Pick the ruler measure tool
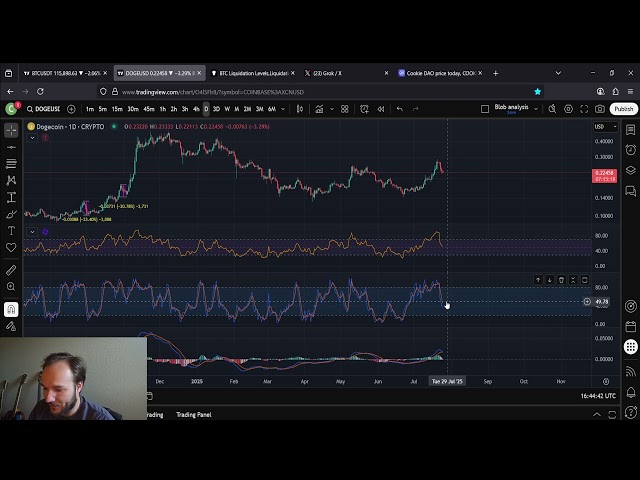Image resolution: width=640 pixels, height=480 pixels. (11, 270)
